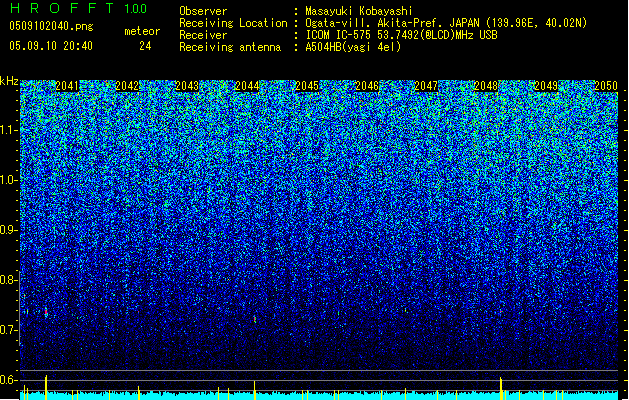Click the kHz axis unit label

(x=9, y=81)
